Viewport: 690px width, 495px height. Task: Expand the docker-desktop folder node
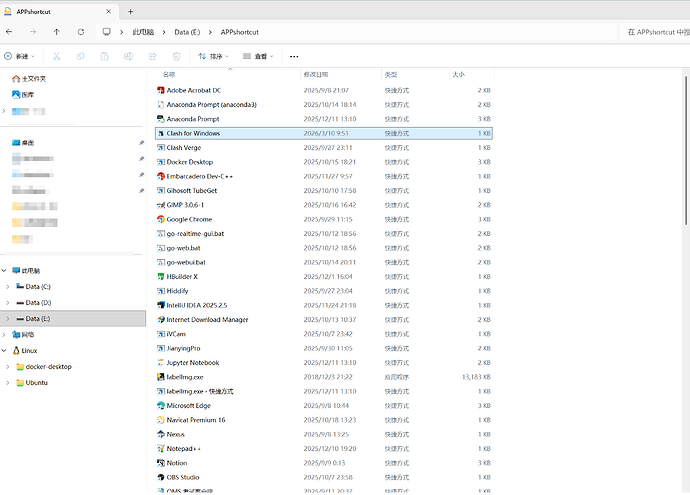point(7,367)
